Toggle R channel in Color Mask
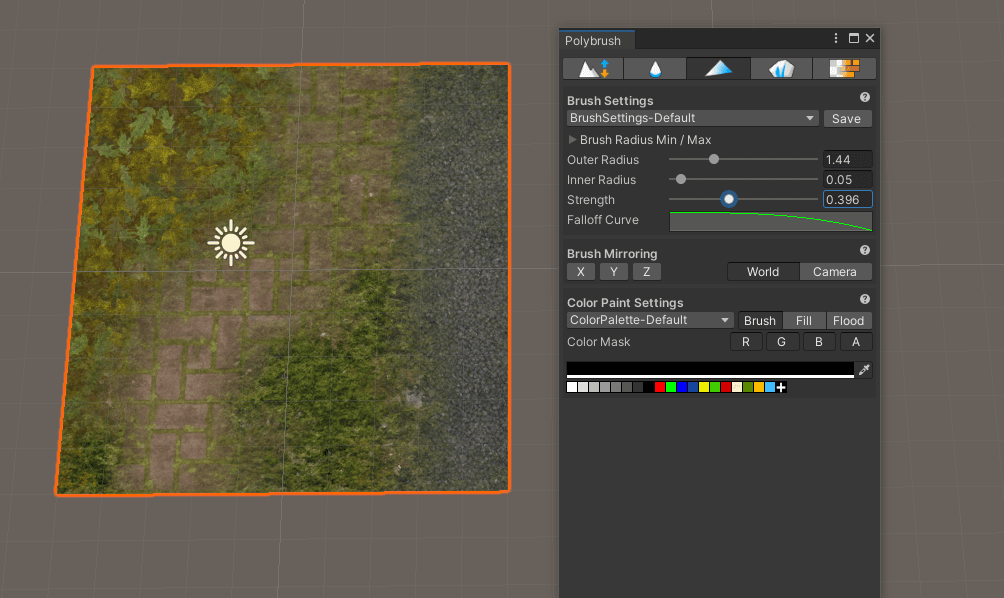Screen dimensions: 1004x598 coord(746,342)
